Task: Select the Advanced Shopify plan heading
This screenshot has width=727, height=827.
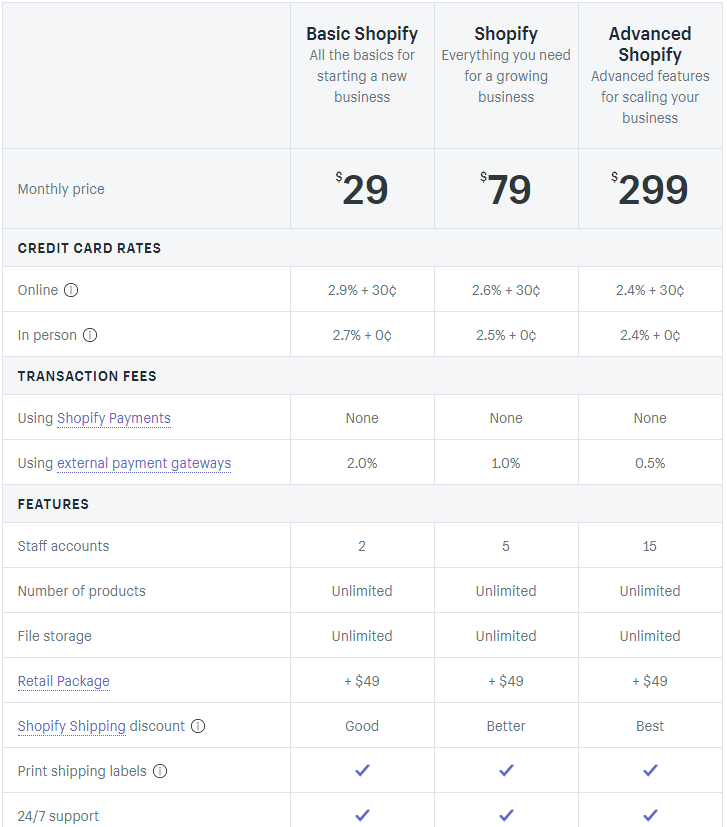Action: pos(650,44)
